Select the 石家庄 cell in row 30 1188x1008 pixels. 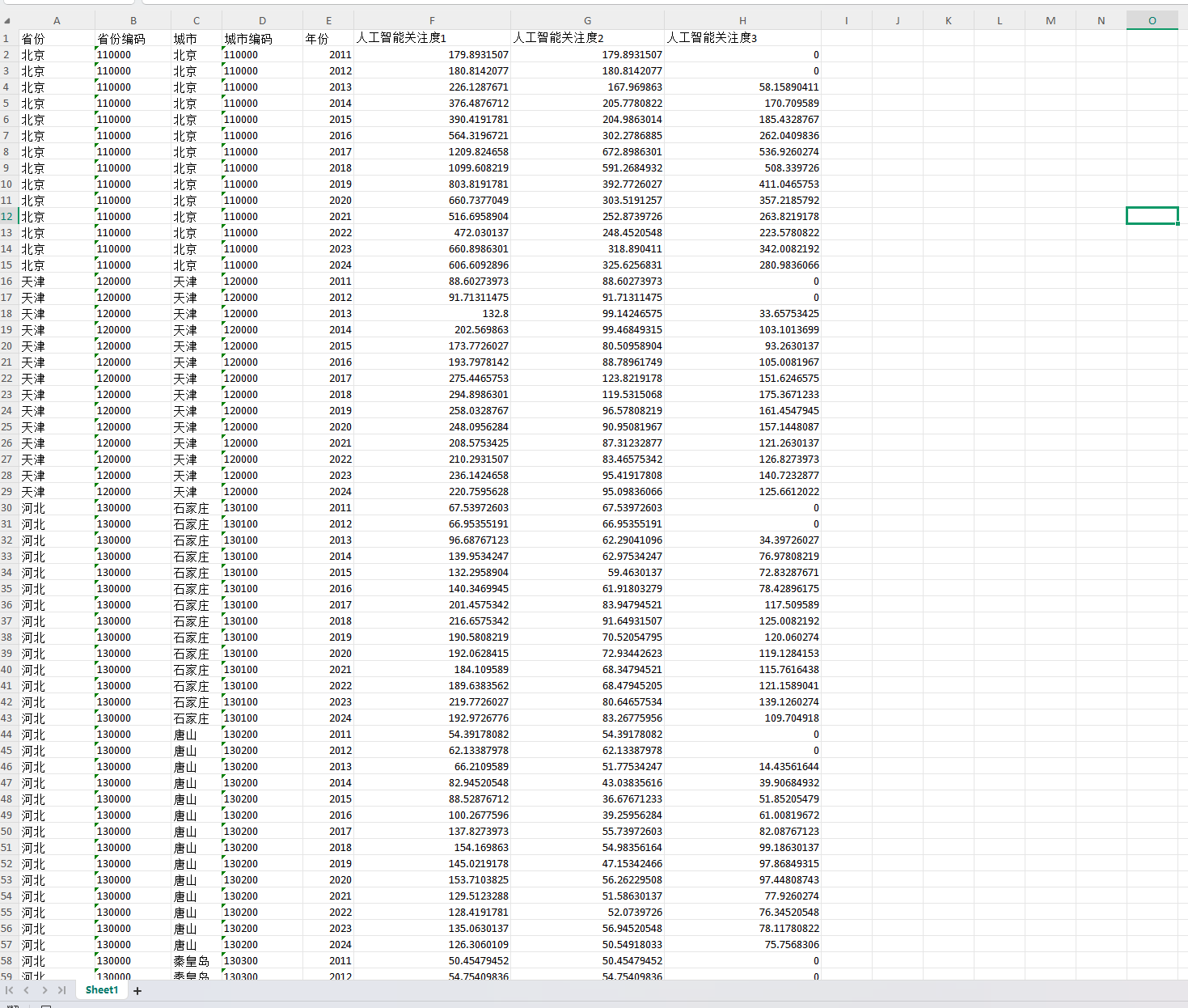[x=197, y=507]
